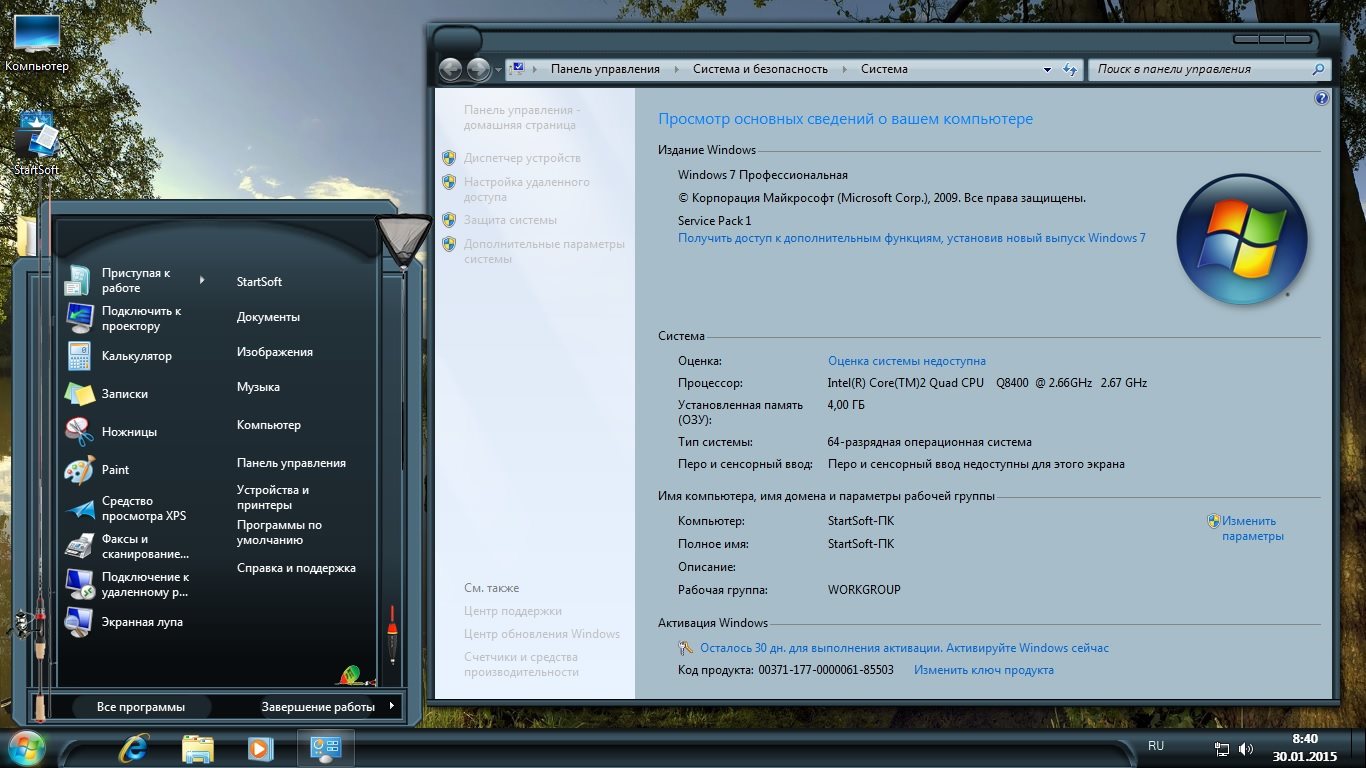The width and height of the screenshot is (1366, 768).
Task: Expand the Система и безопасность breadcrumb arrow
Action: click(844, 69)
